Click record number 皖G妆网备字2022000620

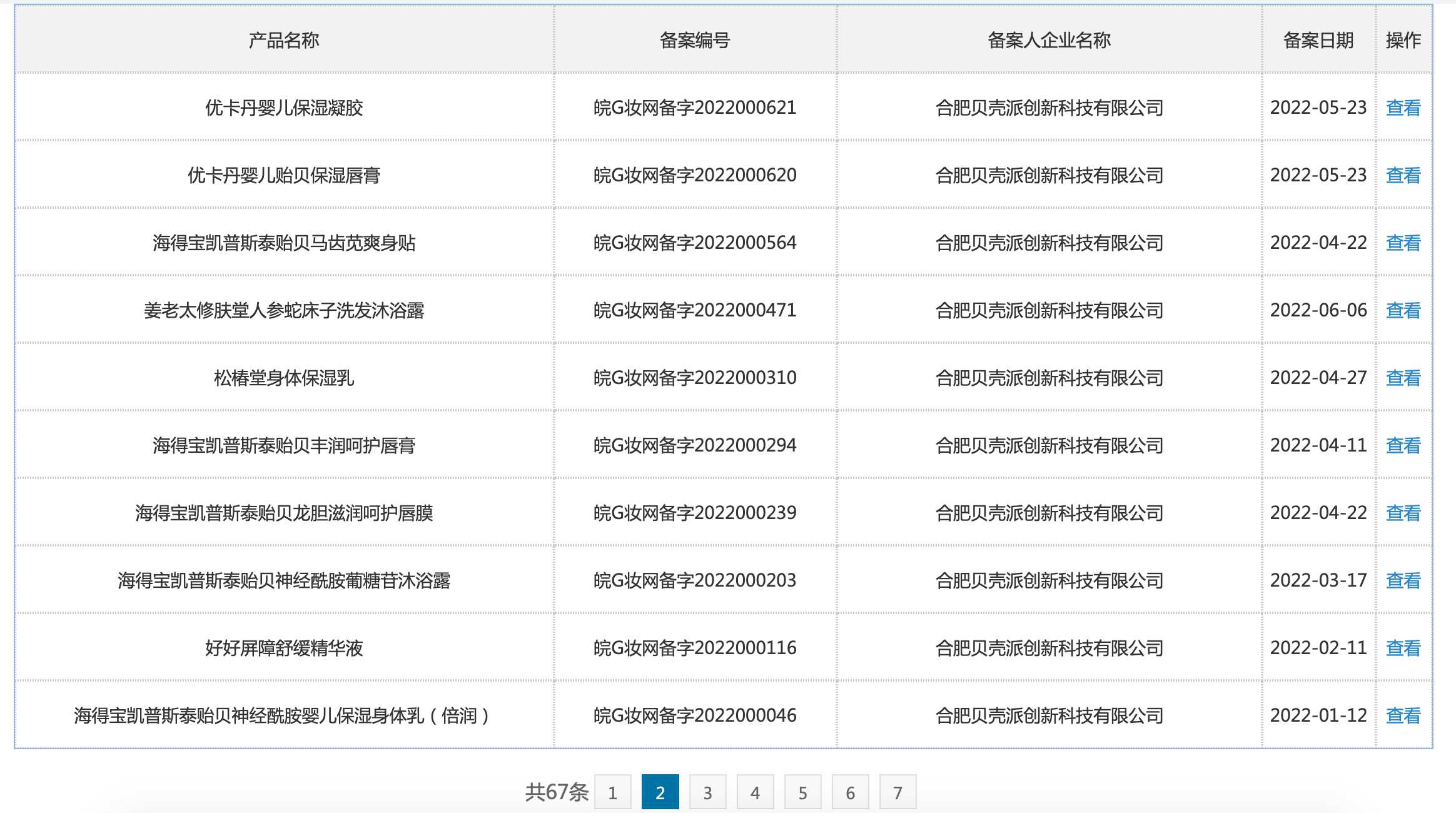[x=695, y=175]
